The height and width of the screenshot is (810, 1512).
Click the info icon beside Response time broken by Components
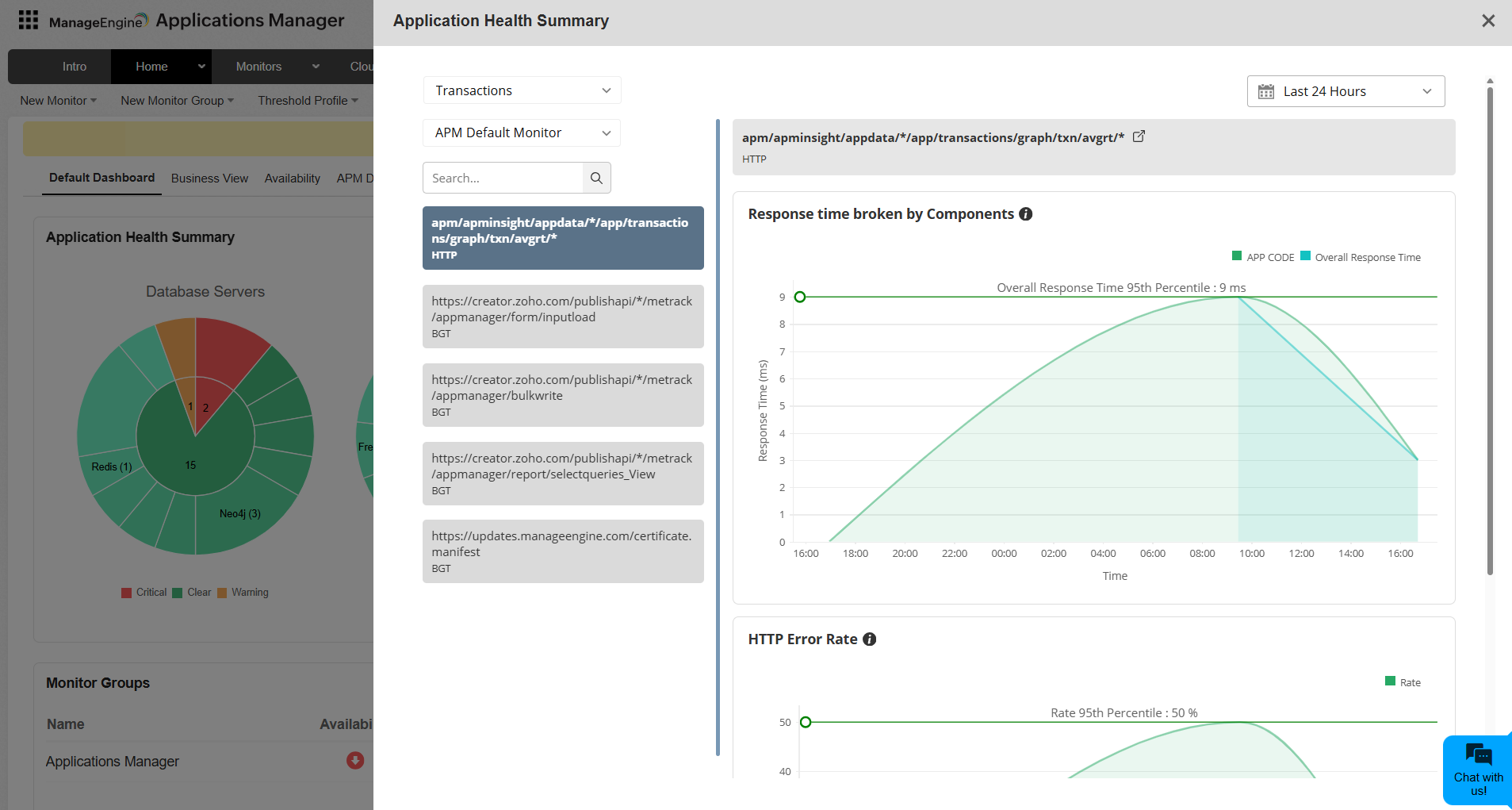coord(1026,213)
